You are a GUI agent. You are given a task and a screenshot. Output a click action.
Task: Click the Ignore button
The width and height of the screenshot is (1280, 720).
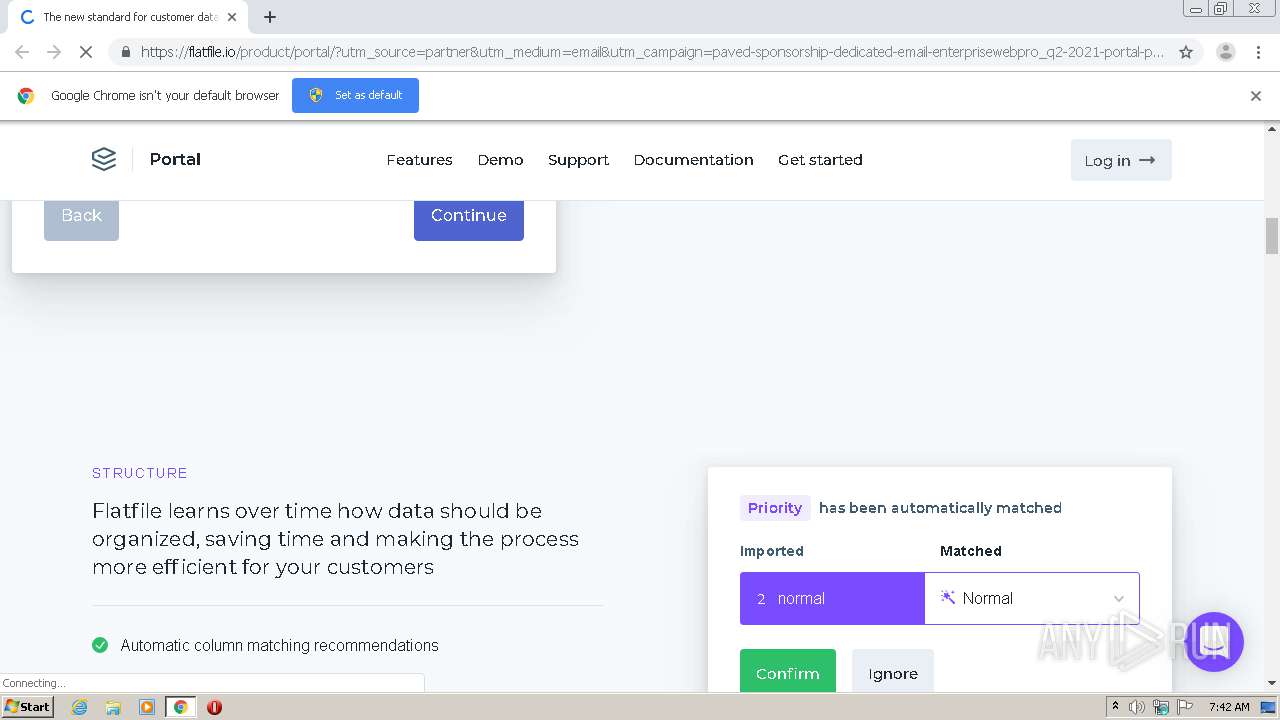point(893,671)
